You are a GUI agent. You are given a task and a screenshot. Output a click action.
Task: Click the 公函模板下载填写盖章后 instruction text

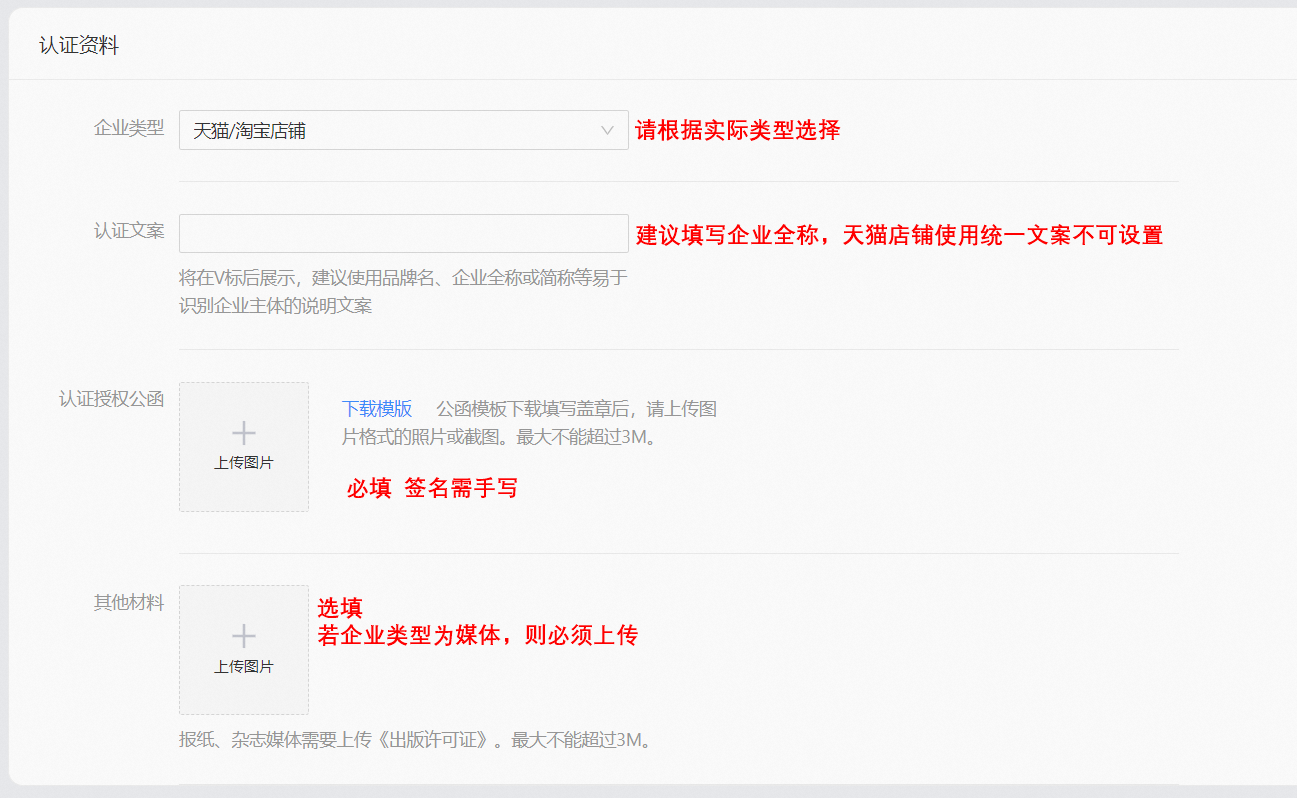(x=530, y=423)
